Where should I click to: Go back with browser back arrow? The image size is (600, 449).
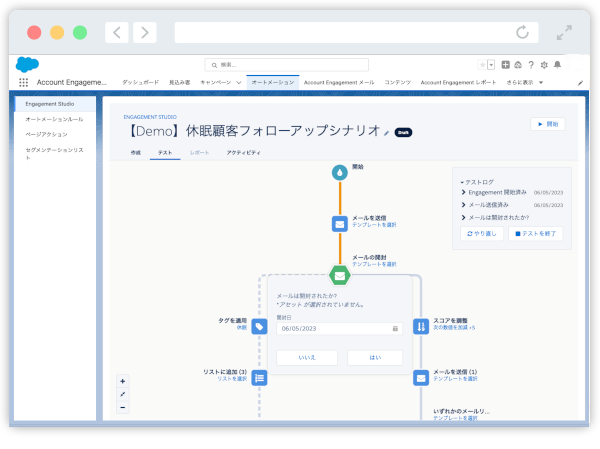click(x=117, y=33)
